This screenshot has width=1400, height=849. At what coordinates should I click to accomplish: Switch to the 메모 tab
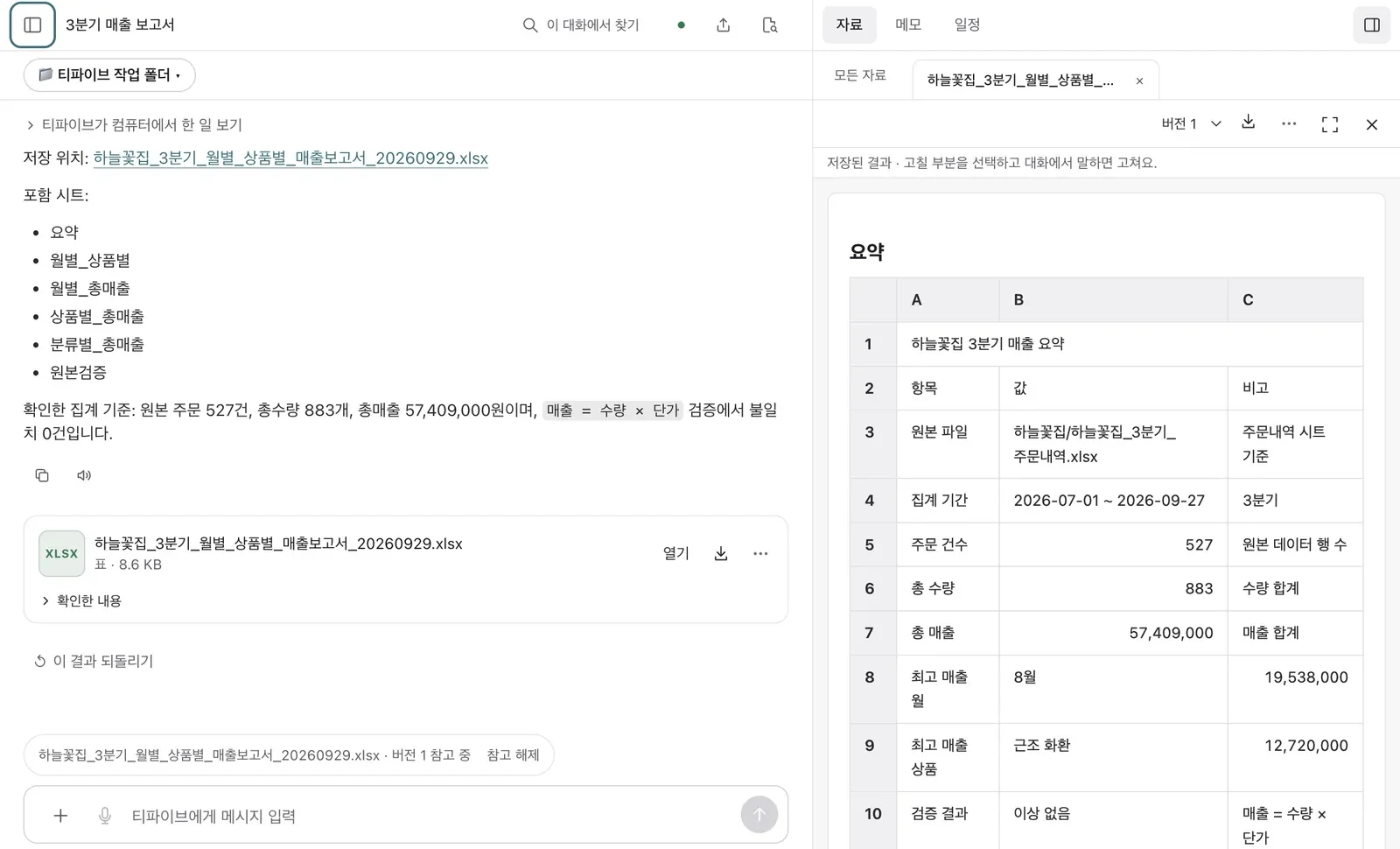(908, 25)
